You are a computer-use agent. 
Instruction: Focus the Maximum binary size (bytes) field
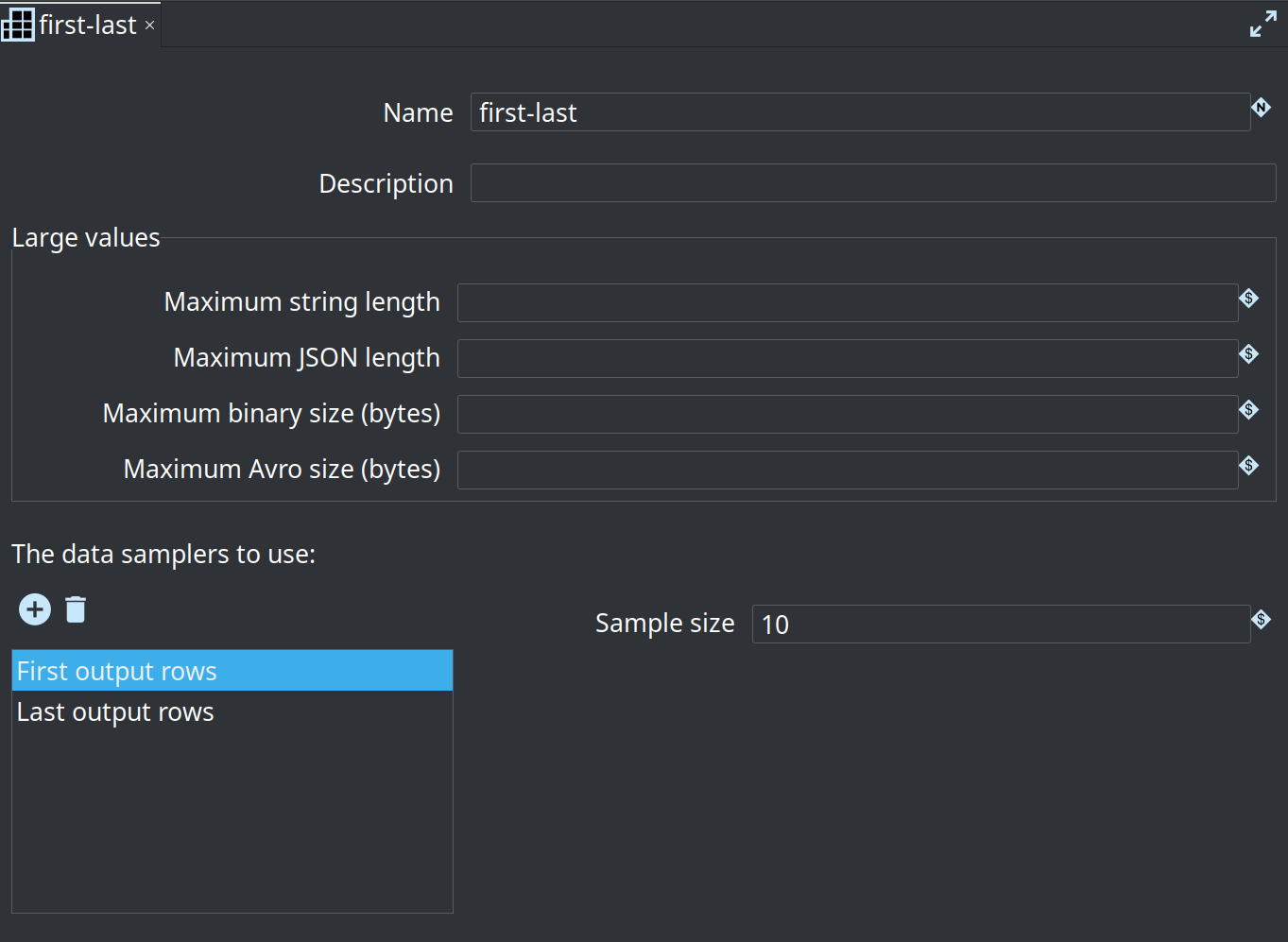(848, 415)
